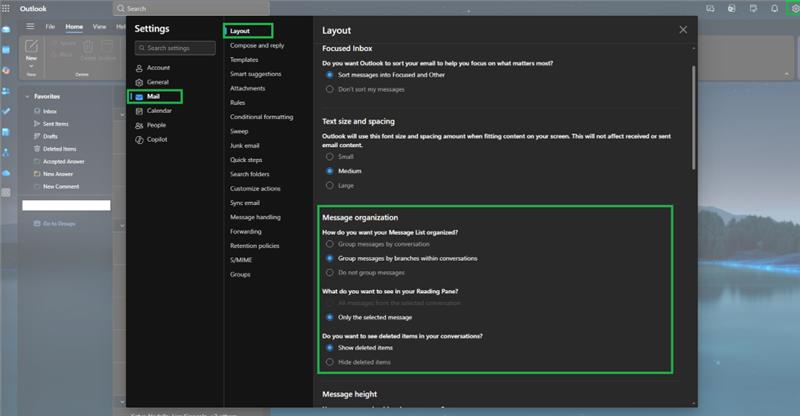Choose Medium text size

(330, 171)
